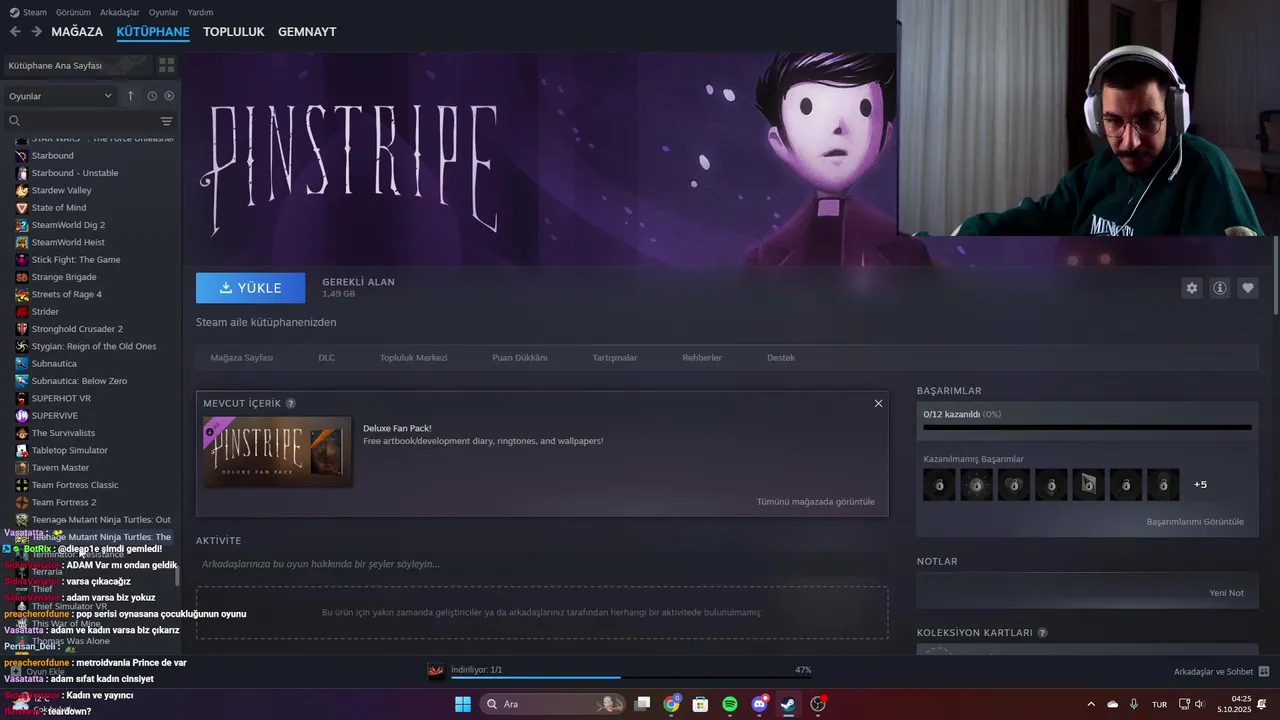The image size is (1280, 720).
Task: Select Team Fortress 2 in library
Action: pyautogui.click(x=64, y=502)
